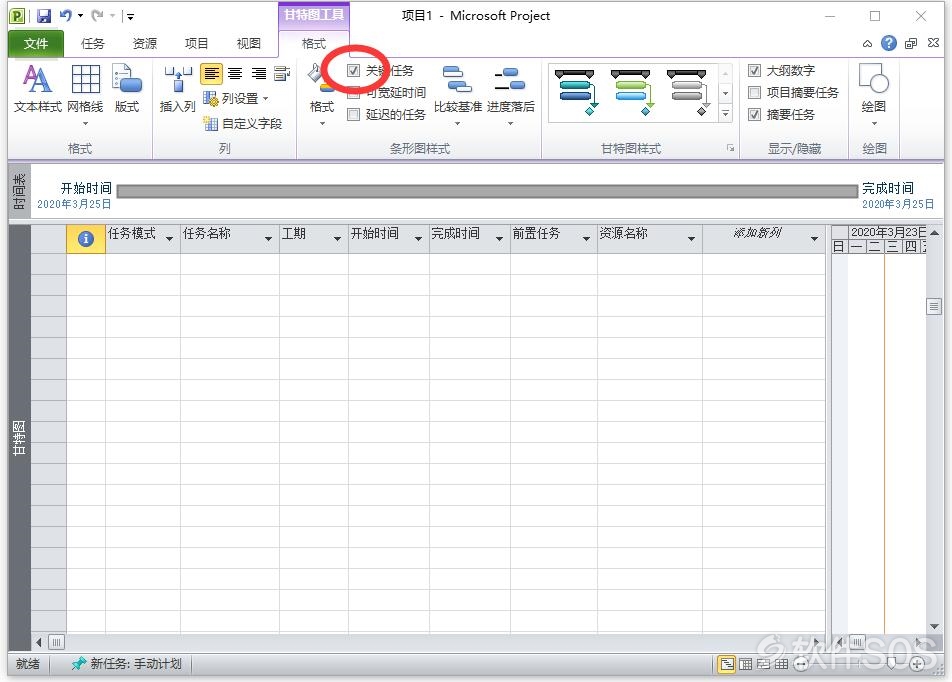Screen dimensions: 952x682
Task: Open the 文本样式 text styles tool
Action: (38, 90)
